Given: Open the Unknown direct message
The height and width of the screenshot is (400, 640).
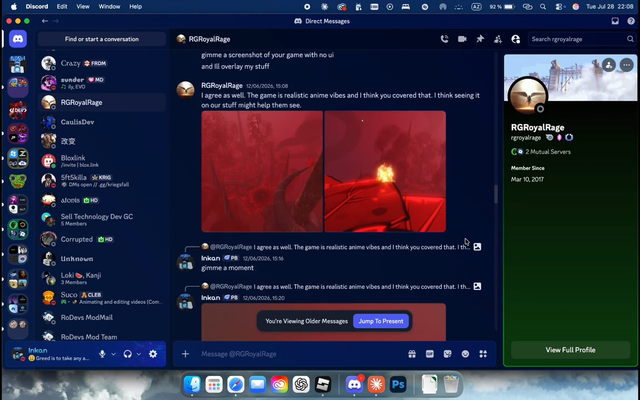Looking at the screenshot, I should pyautogui.click(x=102, y=259).
